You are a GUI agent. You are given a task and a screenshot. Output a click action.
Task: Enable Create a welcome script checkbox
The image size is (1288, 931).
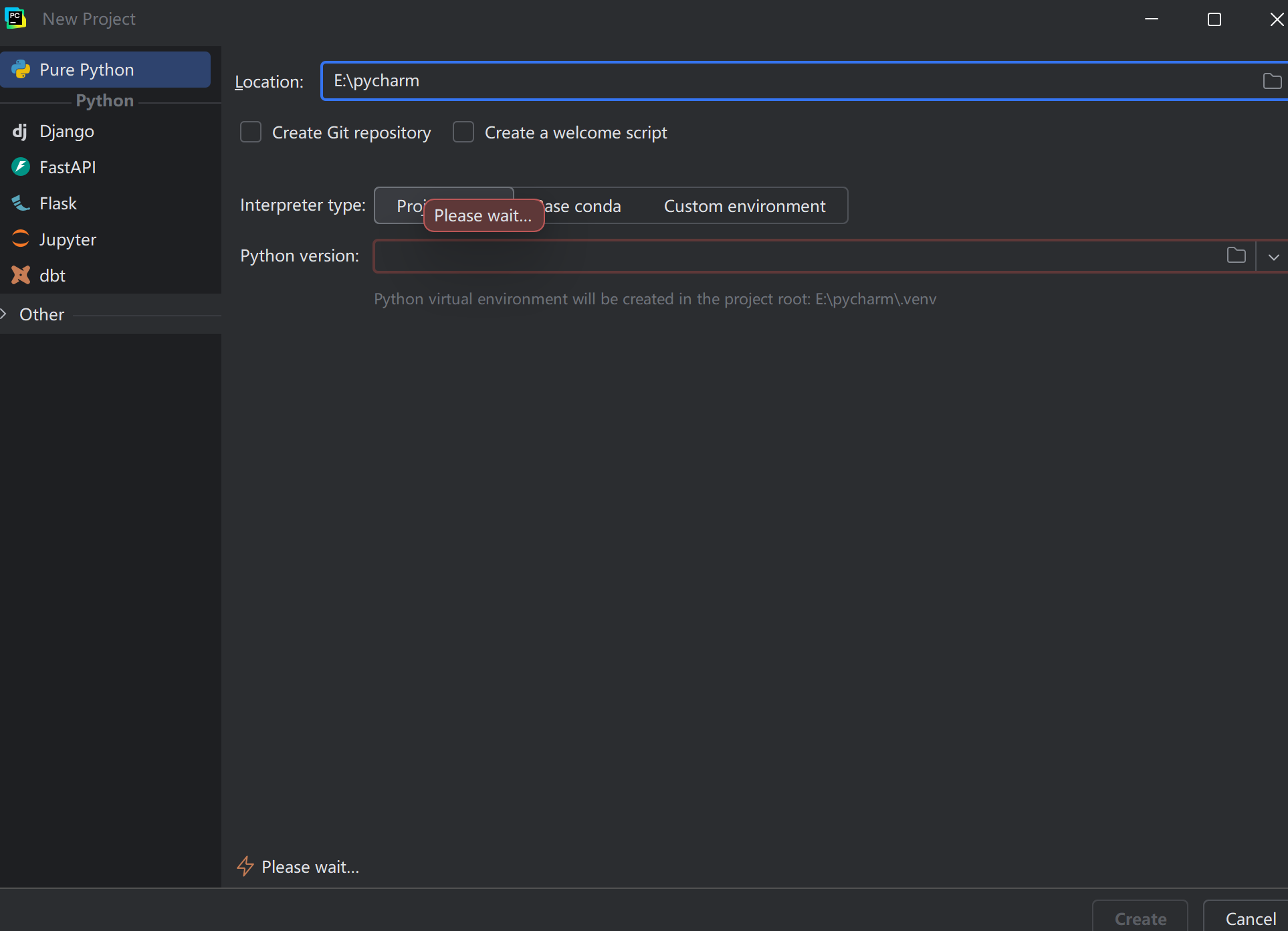[463, 132]
